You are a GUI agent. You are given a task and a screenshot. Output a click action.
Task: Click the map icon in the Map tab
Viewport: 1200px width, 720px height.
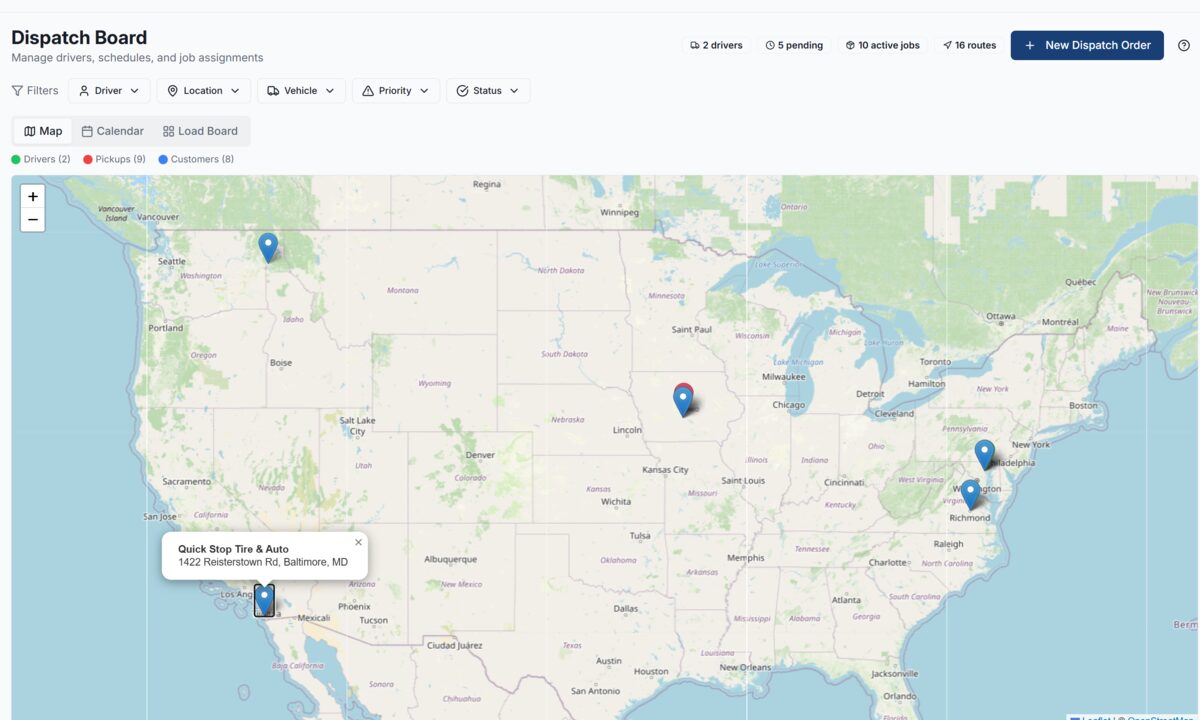(x=30, y=130)
